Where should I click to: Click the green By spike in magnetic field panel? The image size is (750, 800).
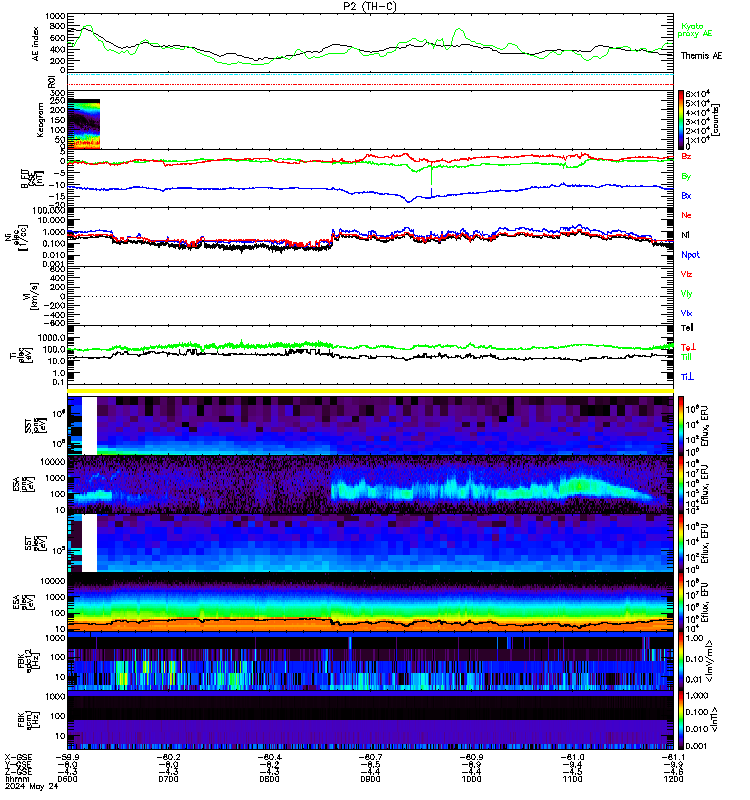pyautogui.click(x=432, y=175)
